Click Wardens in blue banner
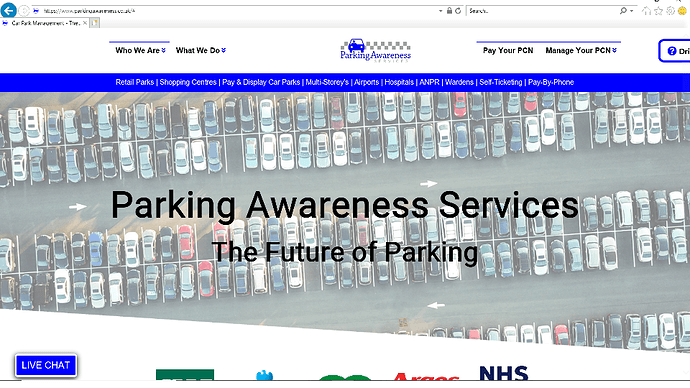The width and height of the screenshot is (690, 388). point(459,82)
